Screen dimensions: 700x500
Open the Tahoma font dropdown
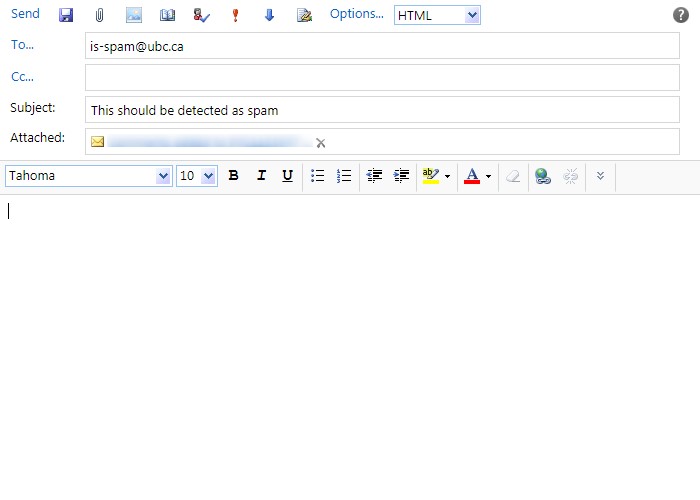coord(164,176)
